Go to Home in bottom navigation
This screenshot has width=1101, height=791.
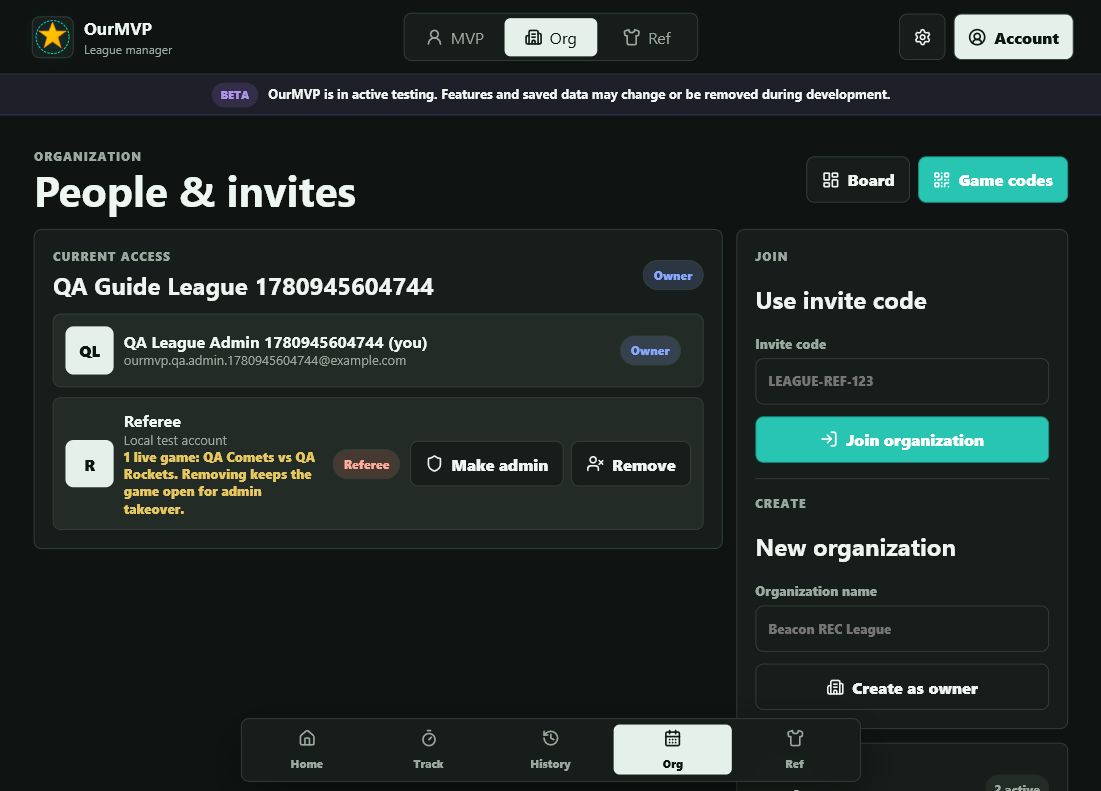tap(307, 750)
